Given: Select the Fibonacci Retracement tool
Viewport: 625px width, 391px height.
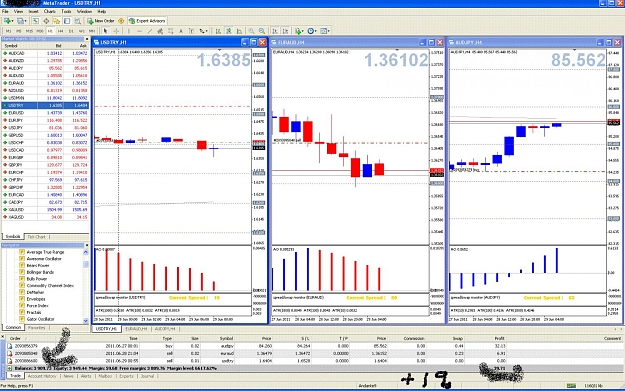Looking at the screenshot, I should 171,31.
